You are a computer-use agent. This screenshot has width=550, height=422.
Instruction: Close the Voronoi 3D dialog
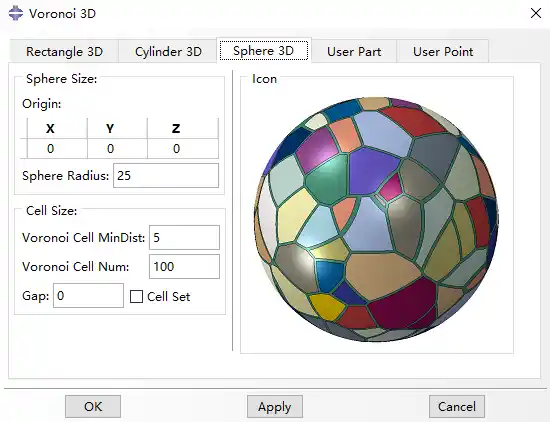click(x=536, y=13)
